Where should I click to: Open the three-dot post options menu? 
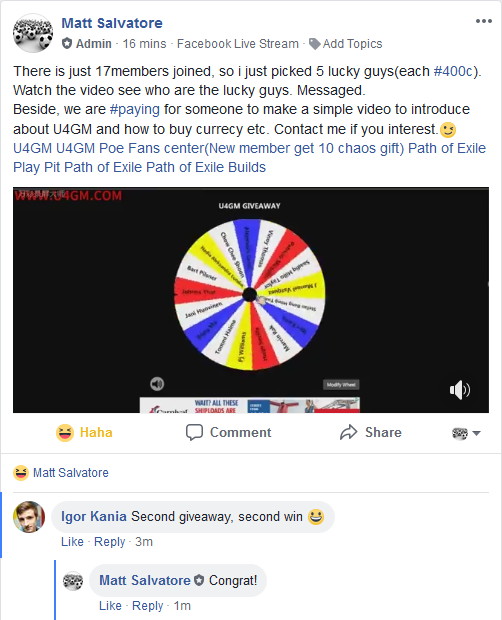coord(483,21)
